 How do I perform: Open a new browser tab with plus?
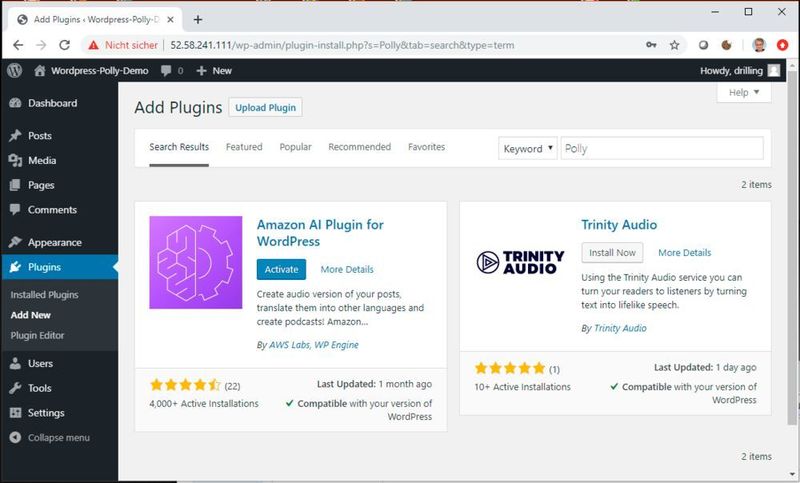pyautogui.click(x=198, y=19)
